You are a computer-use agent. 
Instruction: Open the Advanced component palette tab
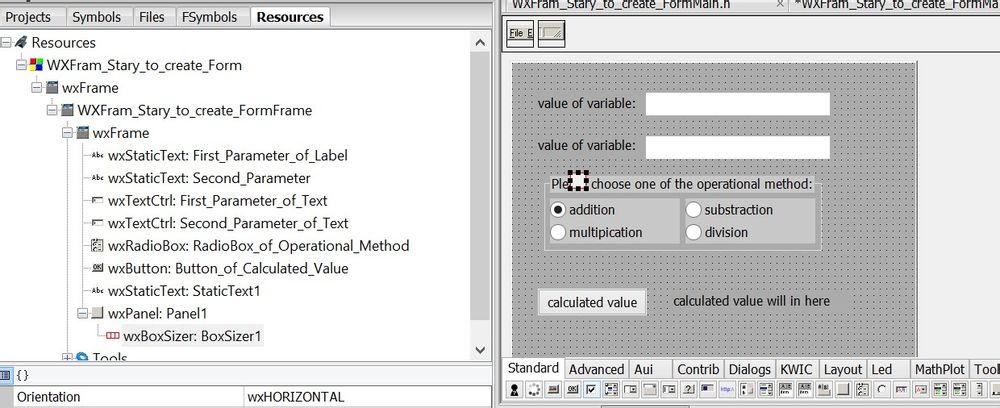(x=596, y=369)
